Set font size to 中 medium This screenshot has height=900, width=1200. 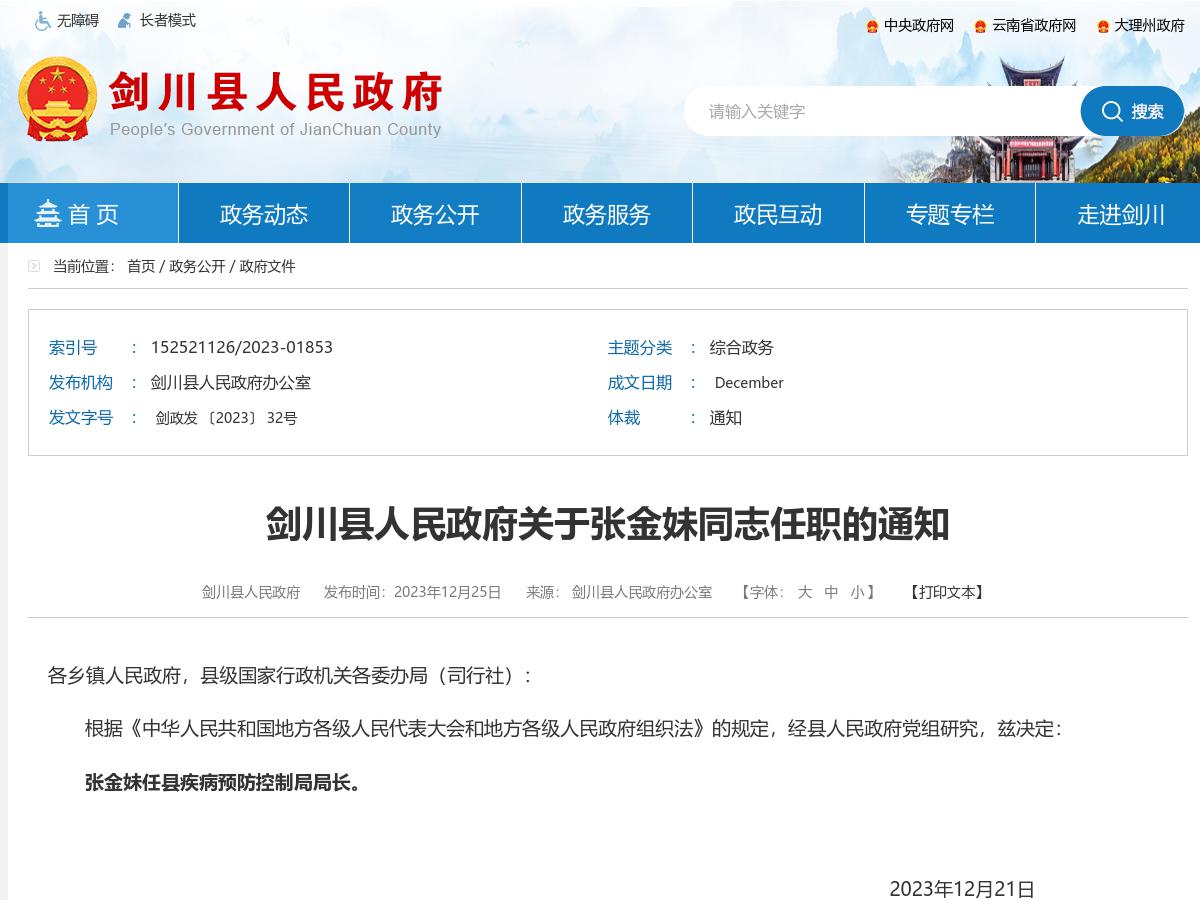(x=831, y=592)
